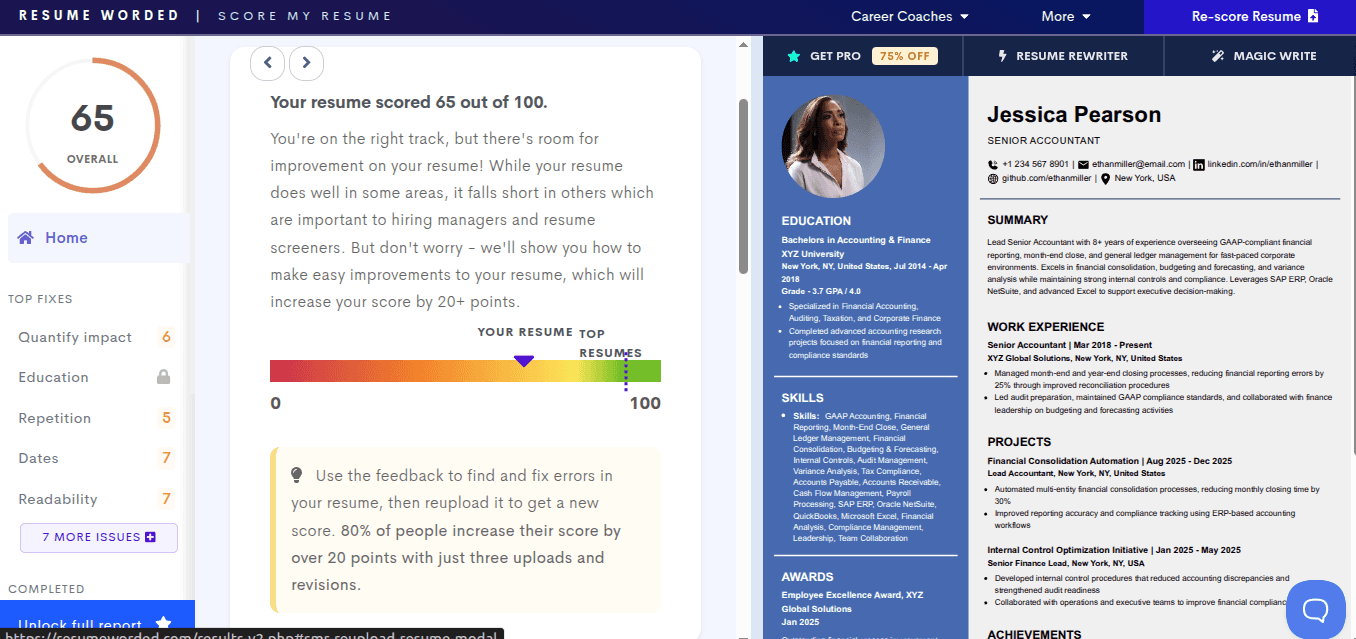Open the Readability fix item

pyautogui.click(x=96, y=499)
